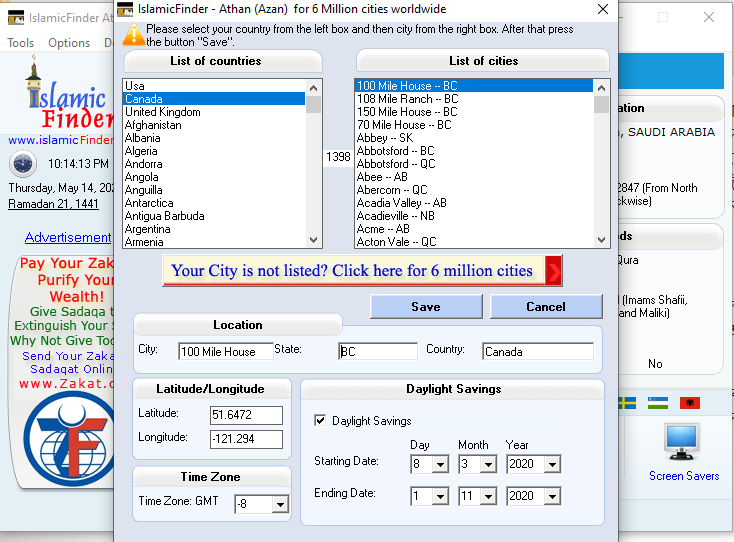Click the warning triangle icon in dialog
This screenshot has width=734, height=542.
click(x=134, y=35)
